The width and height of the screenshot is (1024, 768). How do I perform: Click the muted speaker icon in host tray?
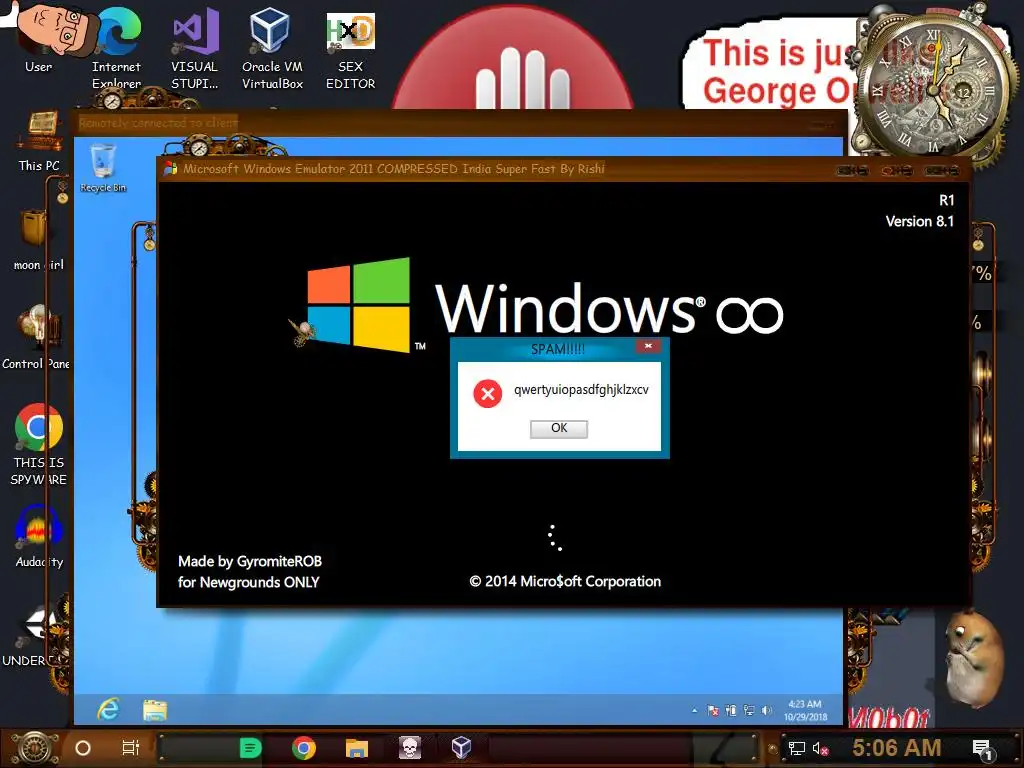[x=820, y=748]
